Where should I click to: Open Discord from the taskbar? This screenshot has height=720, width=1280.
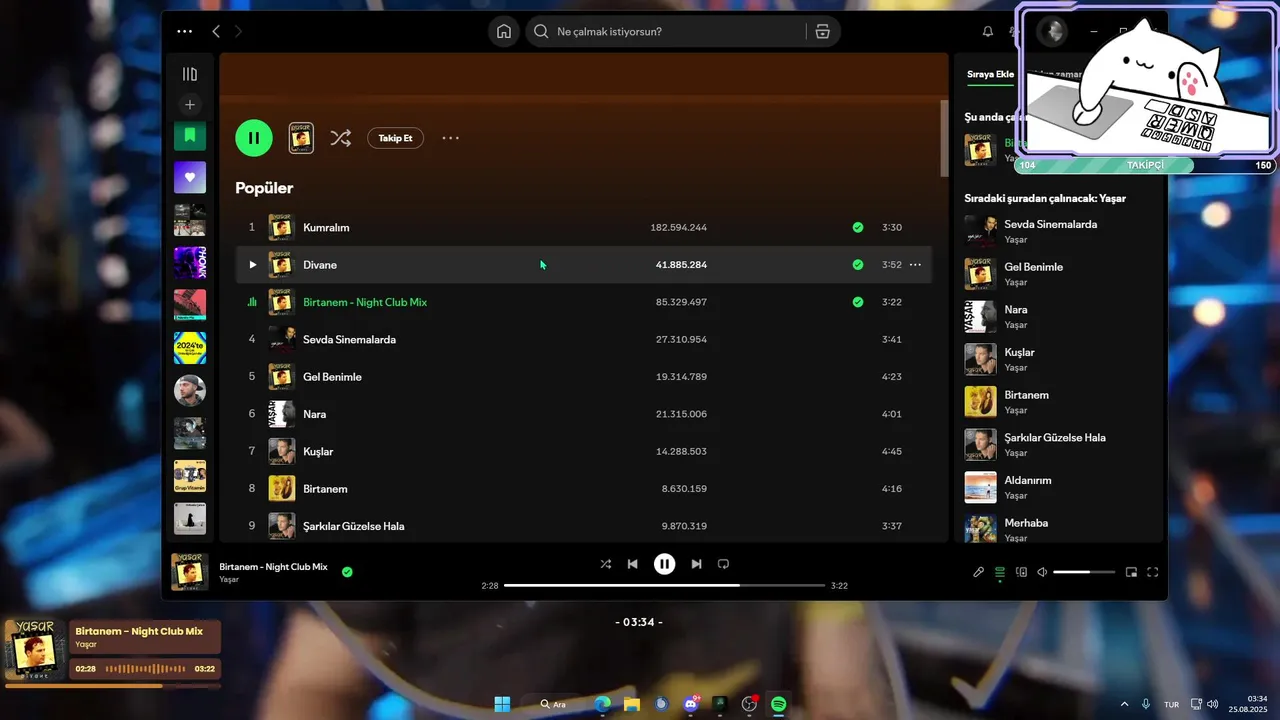691,704
